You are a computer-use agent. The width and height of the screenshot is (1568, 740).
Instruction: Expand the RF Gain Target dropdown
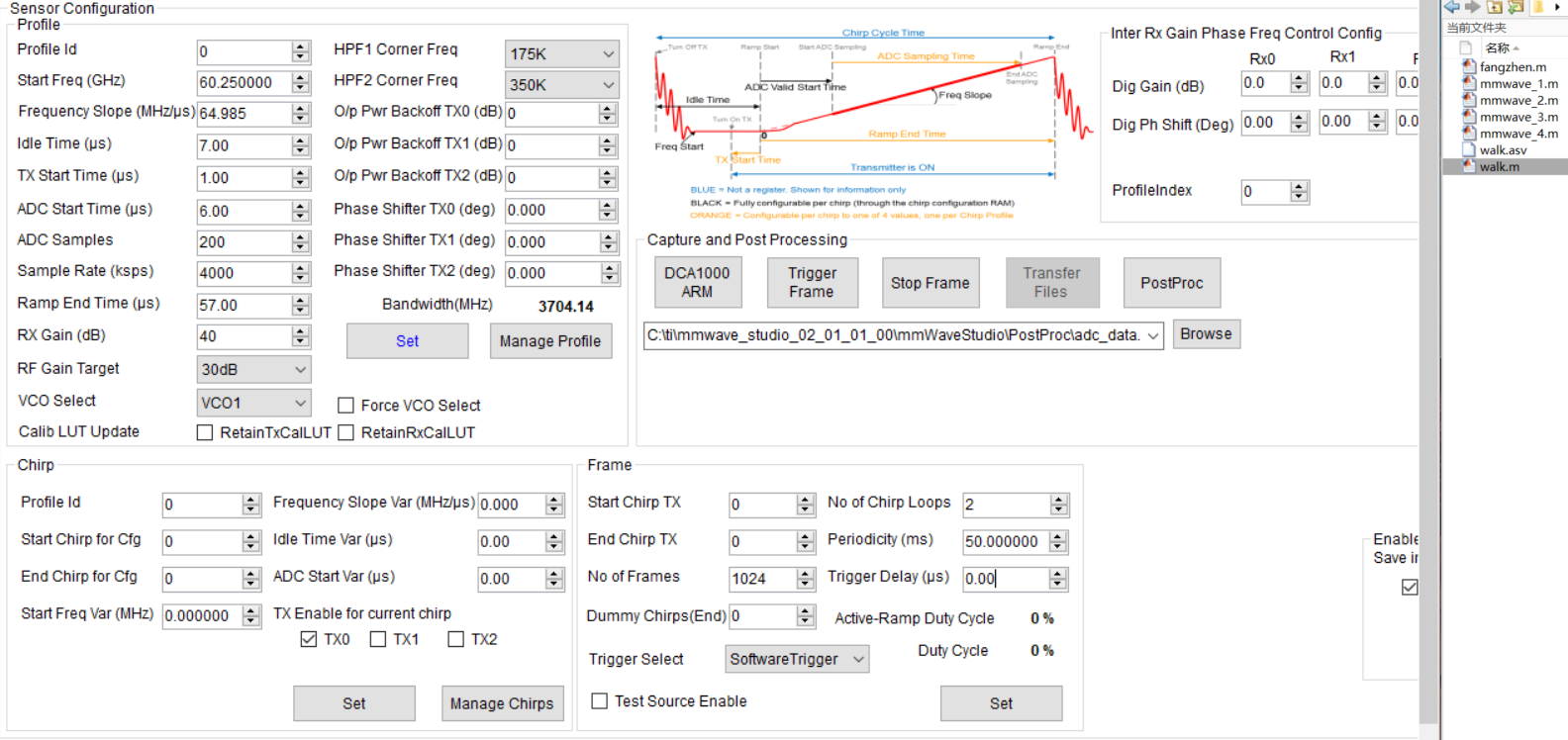click(253, 369)
